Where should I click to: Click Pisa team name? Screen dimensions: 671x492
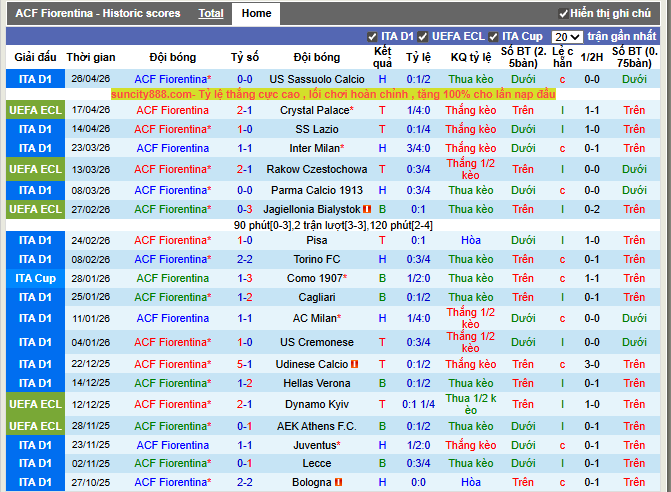point(317,240)
